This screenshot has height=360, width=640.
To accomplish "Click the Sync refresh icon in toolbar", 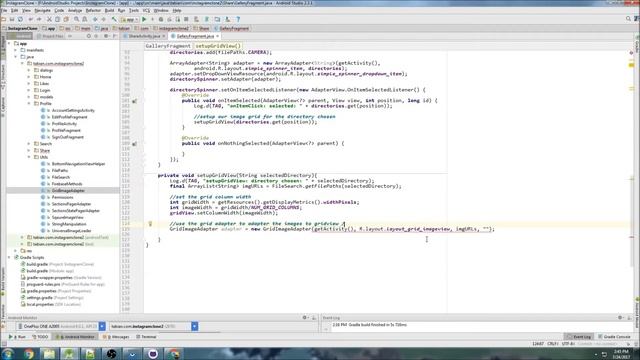I will 20,19.
